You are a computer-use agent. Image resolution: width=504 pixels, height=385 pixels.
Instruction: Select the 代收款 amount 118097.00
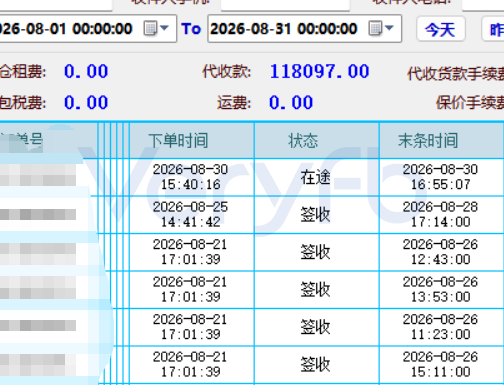click(x=319, y=71)
